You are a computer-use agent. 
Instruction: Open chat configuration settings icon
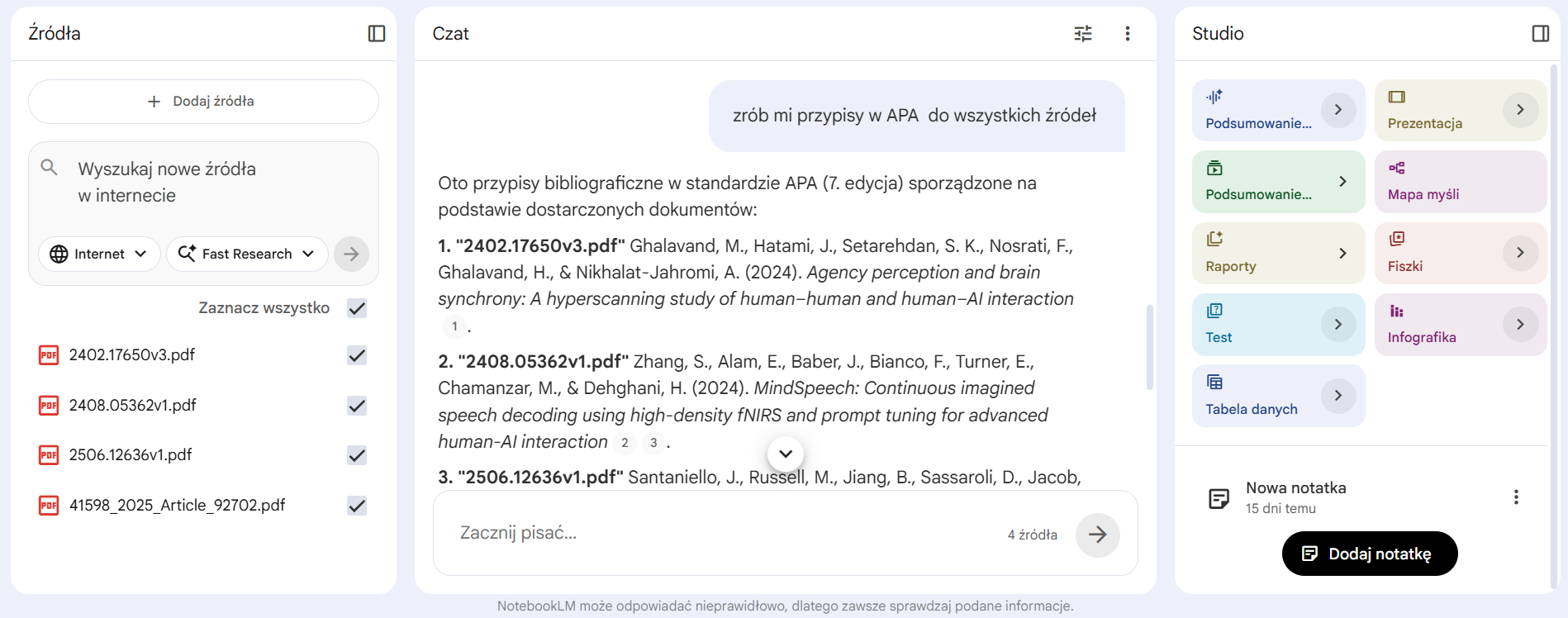(1083, 33)
